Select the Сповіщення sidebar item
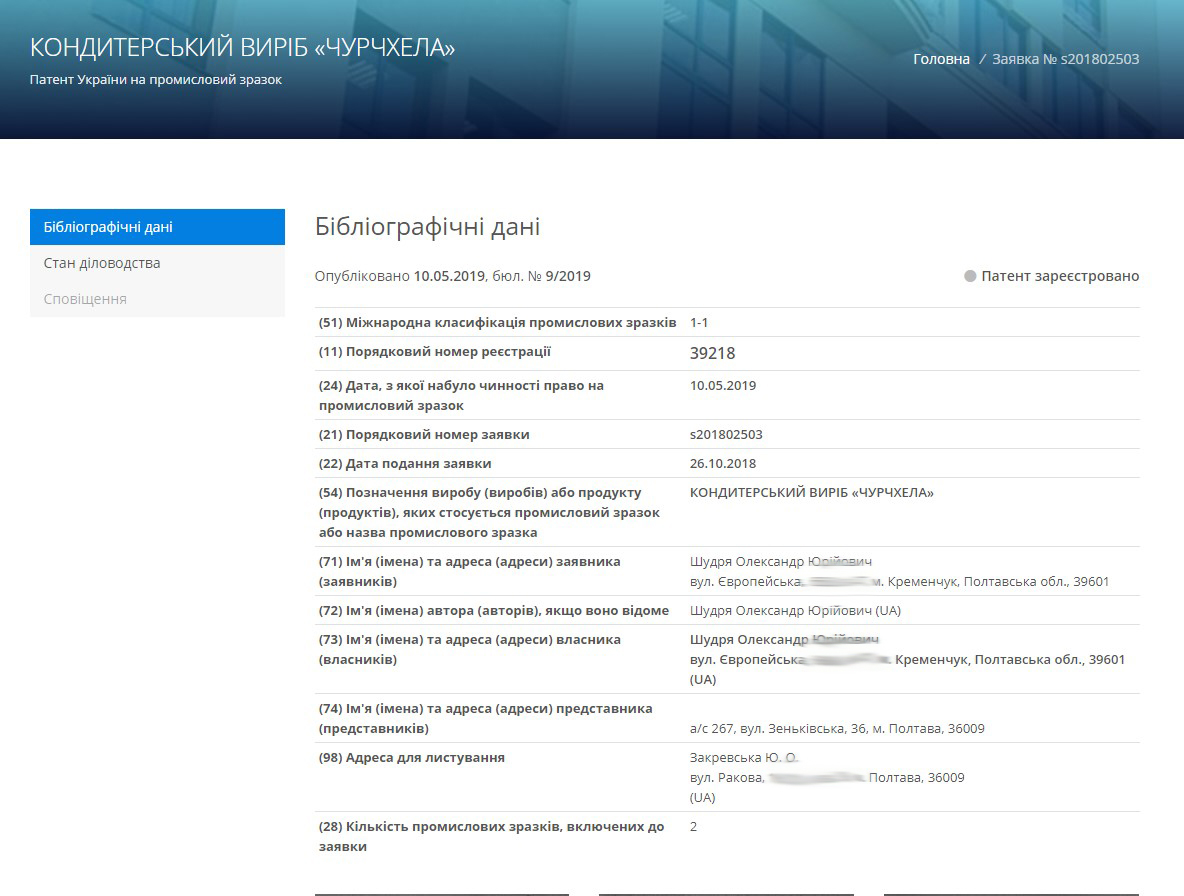1184x896 pixels. tap(85, 299)
